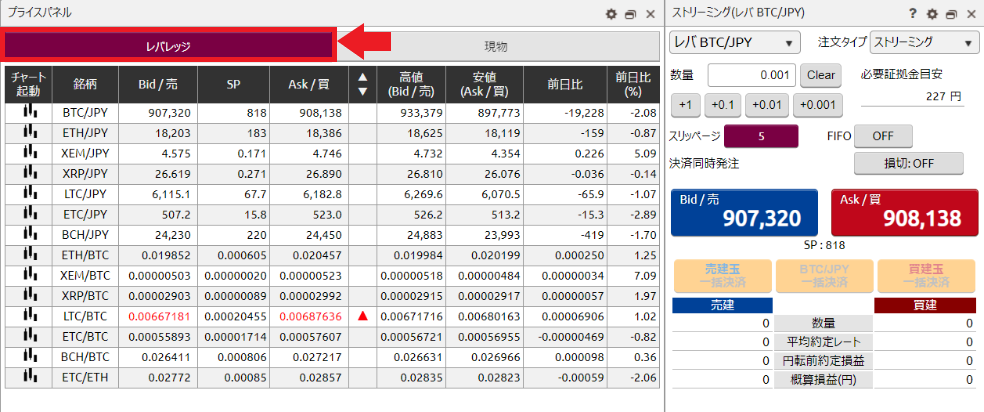Launch chart for XEM/JPY row

(x=29, y=153)
